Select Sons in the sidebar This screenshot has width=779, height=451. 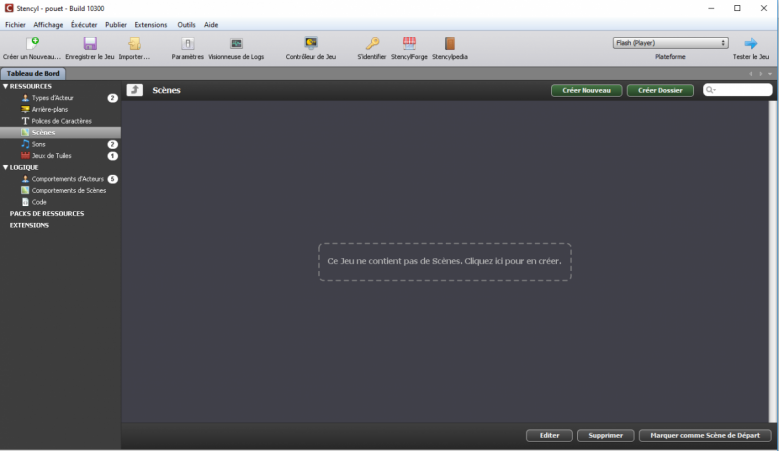pos(60,144)
